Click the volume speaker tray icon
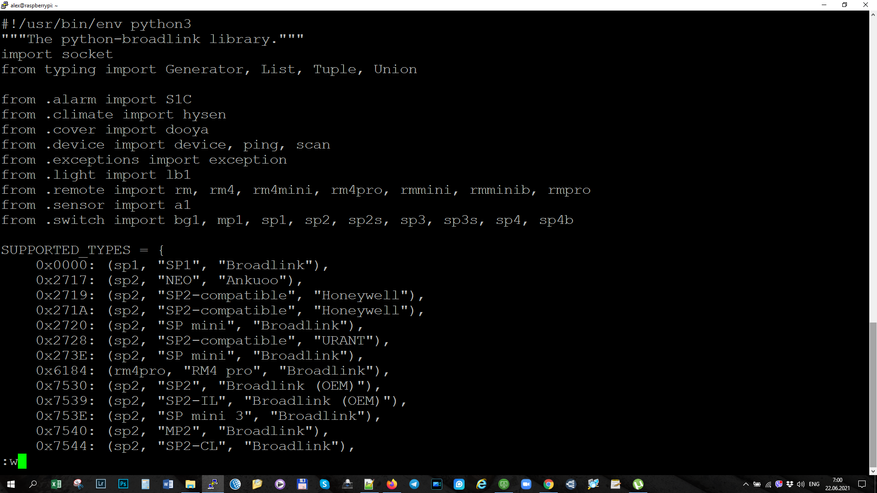877x493 pixels. click(800, 484)
